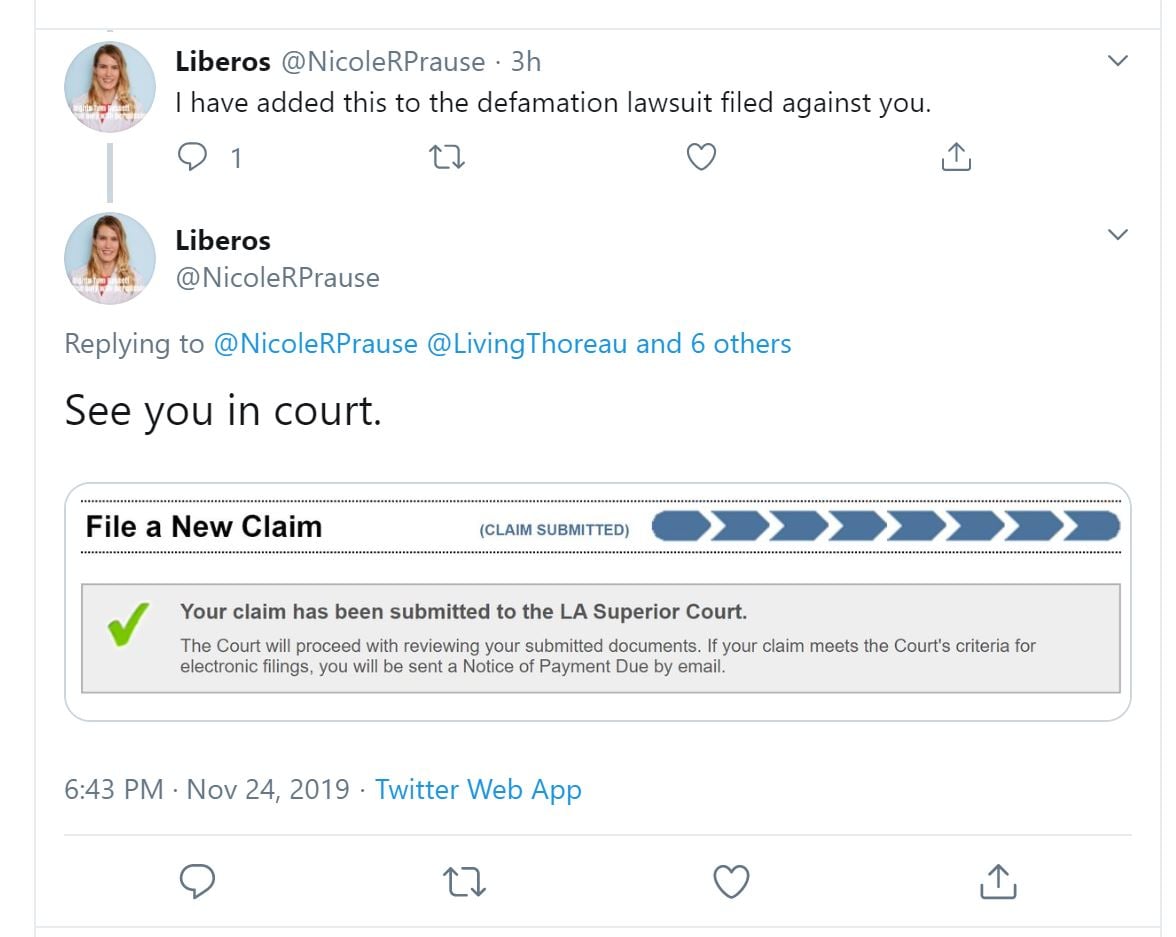Click the first tweet's profile avatar
The width and height of the screenshot is (1176, 937).
pyautogui.click(x=110, y=87)
